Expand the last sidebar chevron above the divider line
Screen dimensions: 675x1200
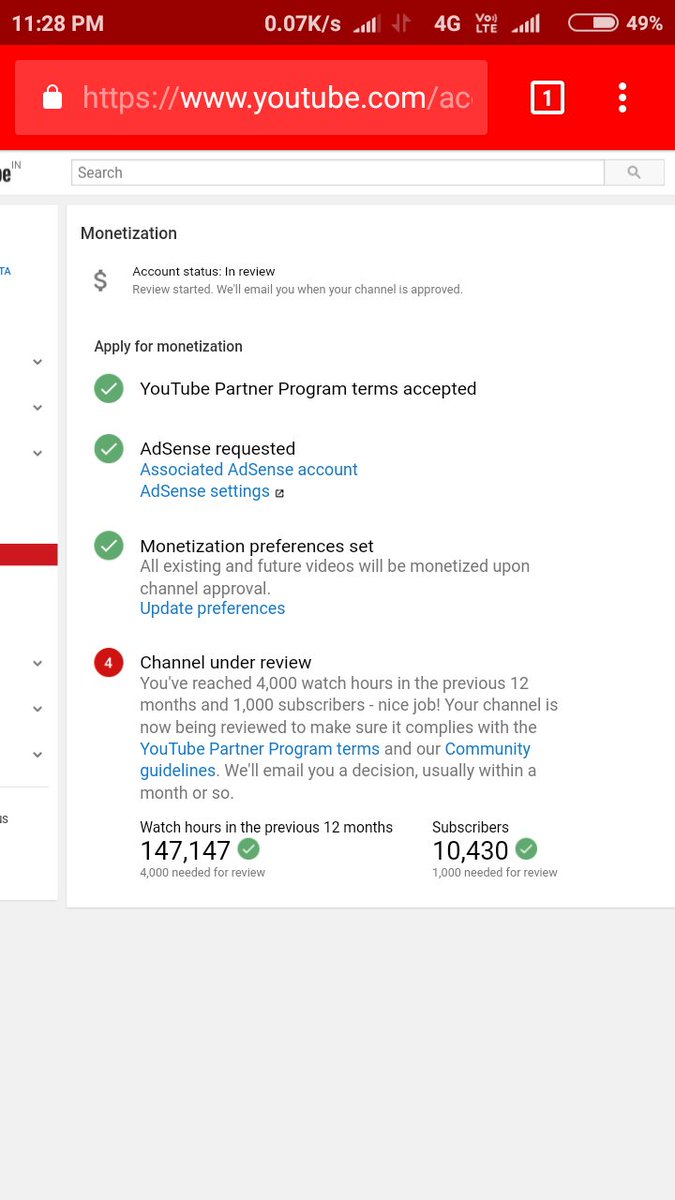(x=37, y=755)
